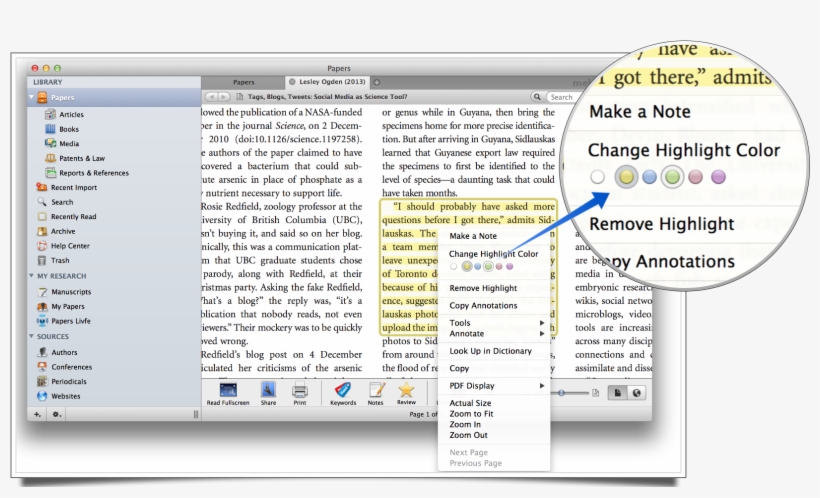
Task: Pick the pink highlight color swatch
Action: 499,266
